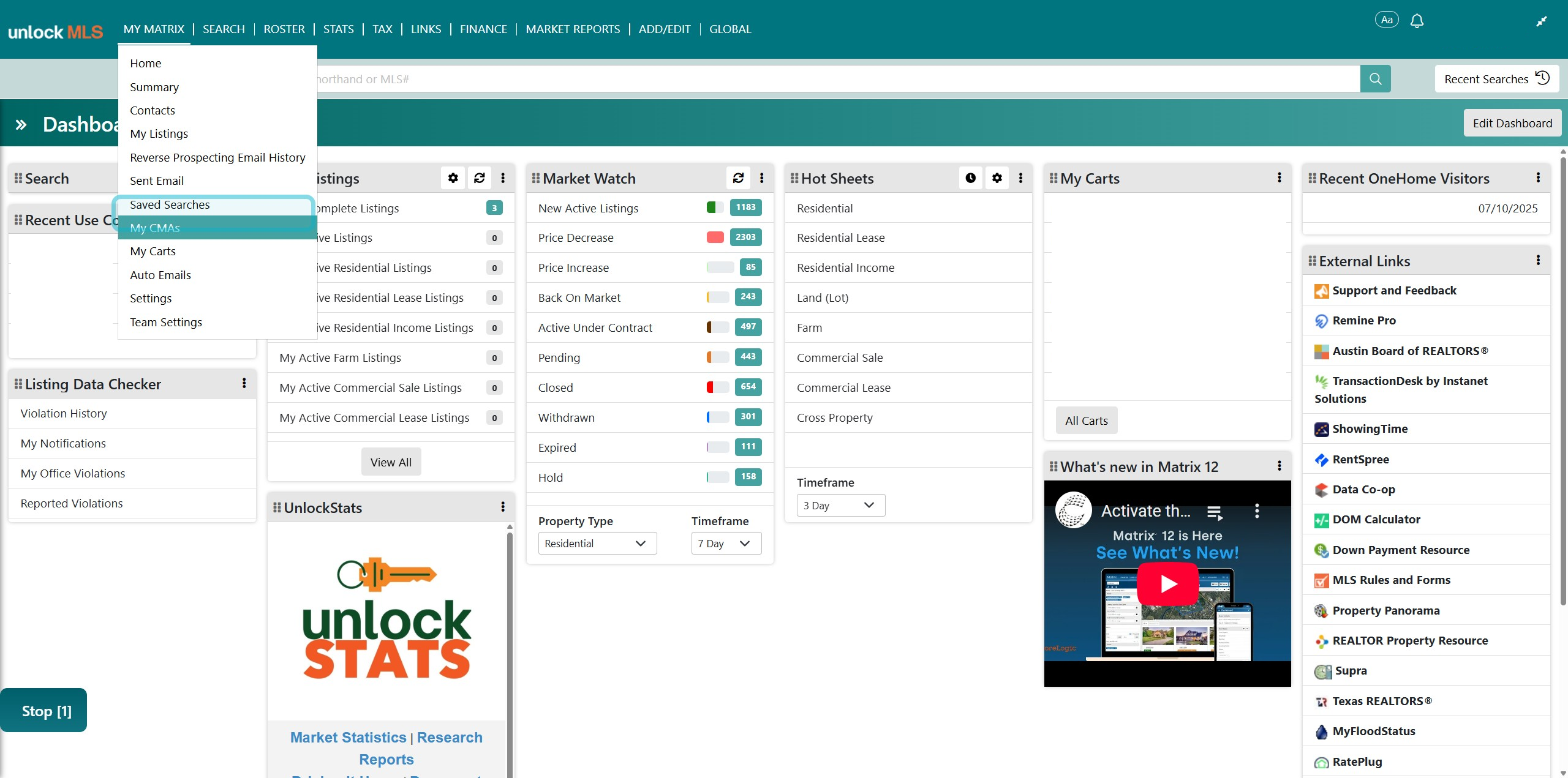Play the Matrix 12 video
This screenshot has width=1568, height=778.
[x=1167, y=584]
